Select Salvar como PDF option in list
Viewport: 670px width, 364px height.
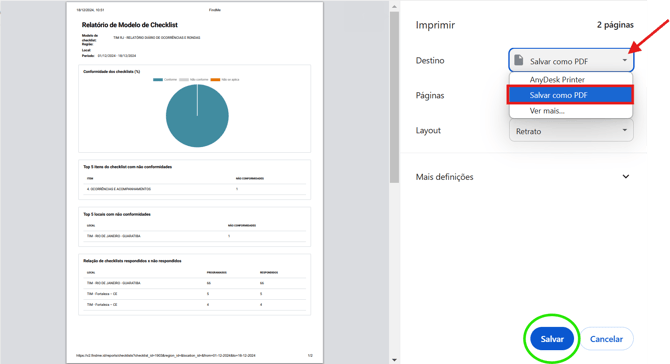click(570, 95)
